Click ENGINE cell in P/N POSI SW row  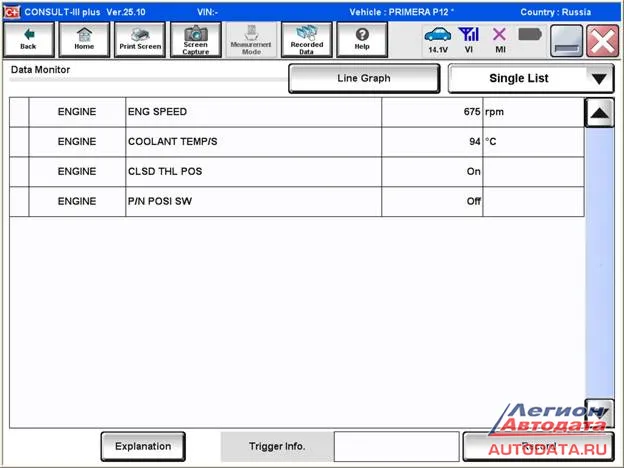click(77, 202)
